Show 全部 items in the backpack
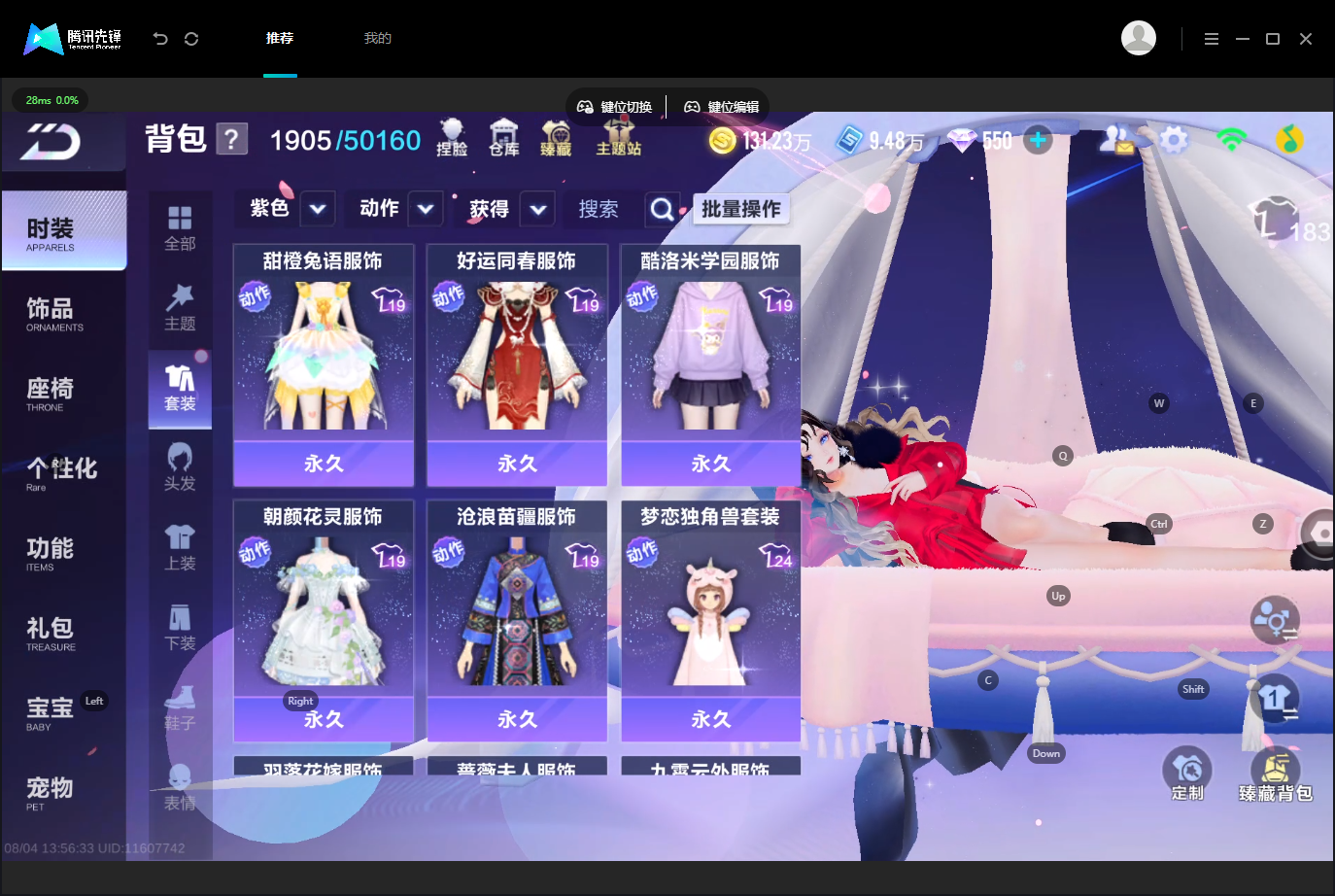This screenshot has width=1335, height=896. [x=180, y=229]
